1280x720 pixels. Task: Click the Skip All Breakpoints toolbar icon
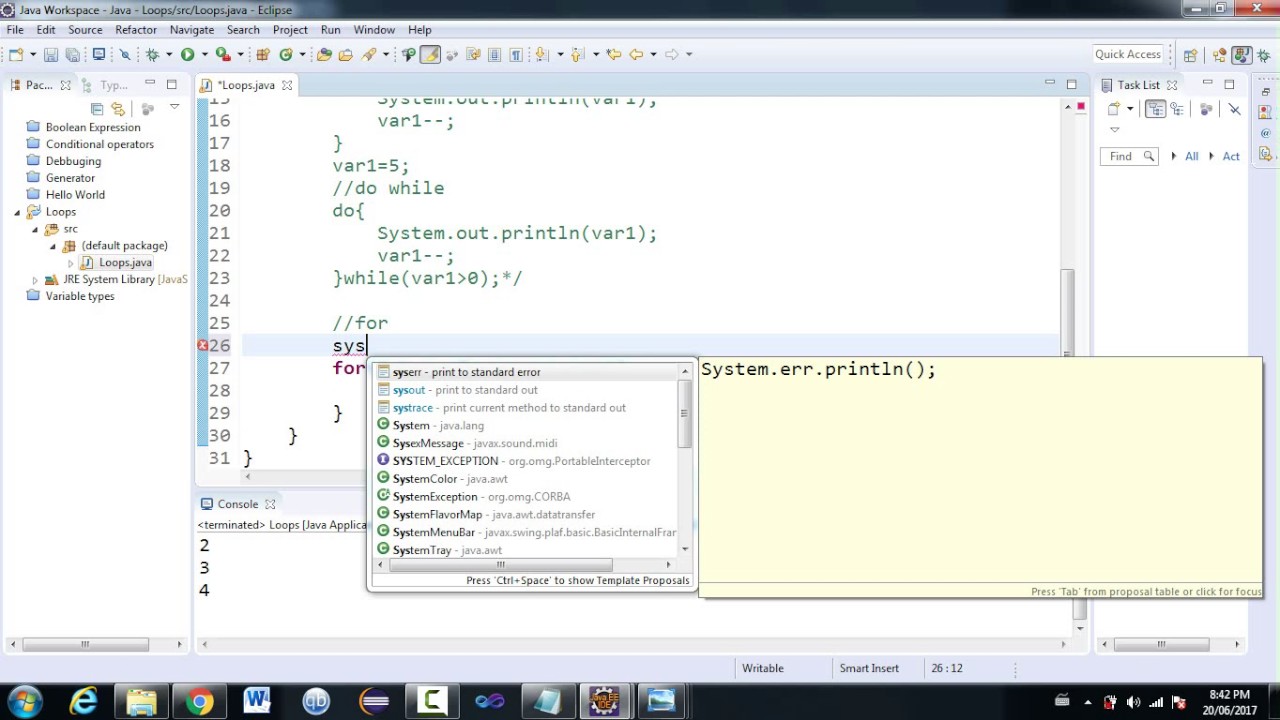[x=125, y=54]
